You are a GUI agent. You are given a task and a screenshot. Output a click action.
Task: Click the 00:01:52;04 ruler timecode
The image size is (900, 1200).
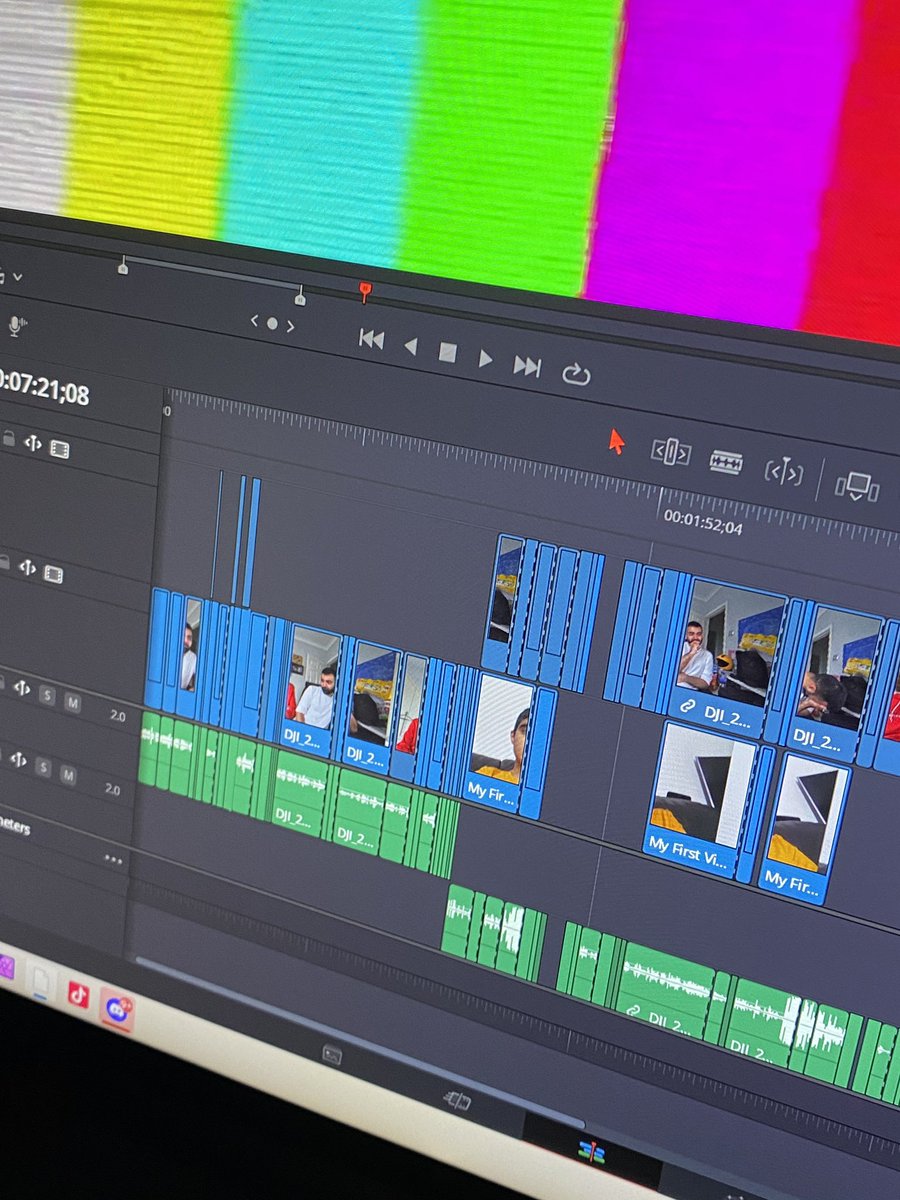(x=703, y=522)
